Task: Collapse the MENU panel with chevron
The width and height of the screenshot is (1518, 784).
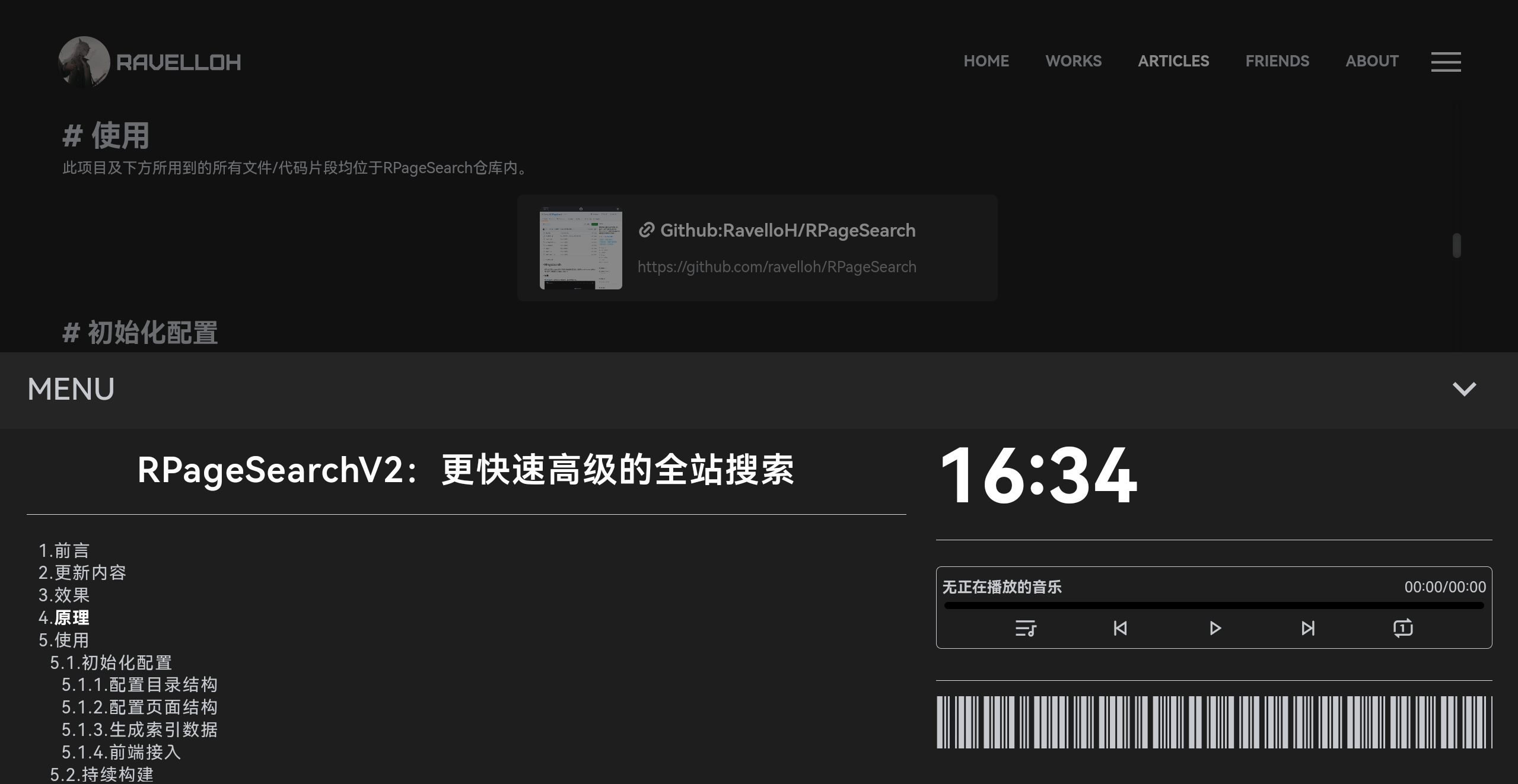Action: pos(1464,389)
